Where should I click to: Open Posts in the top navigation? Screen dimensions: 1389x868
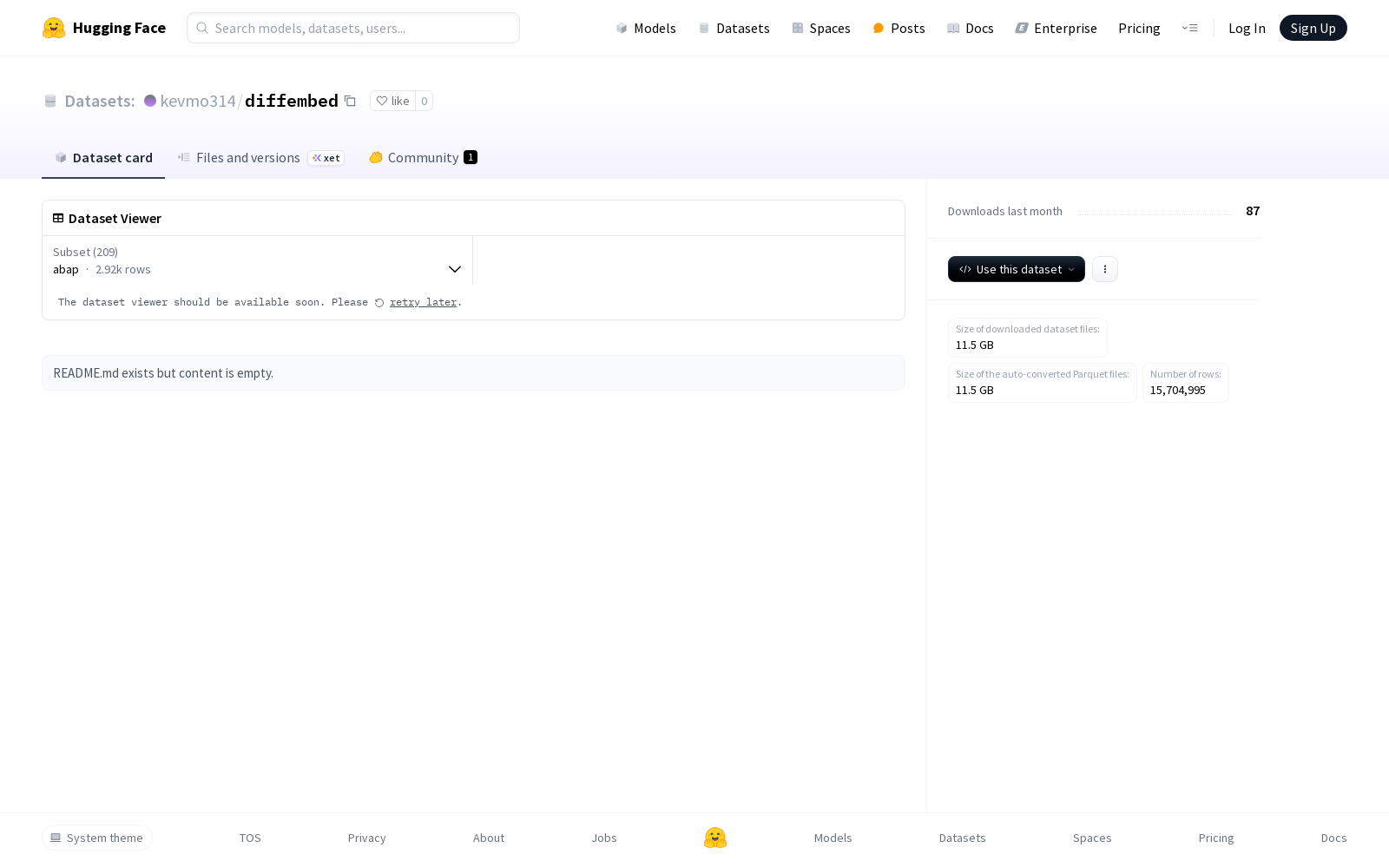(899, 28)
